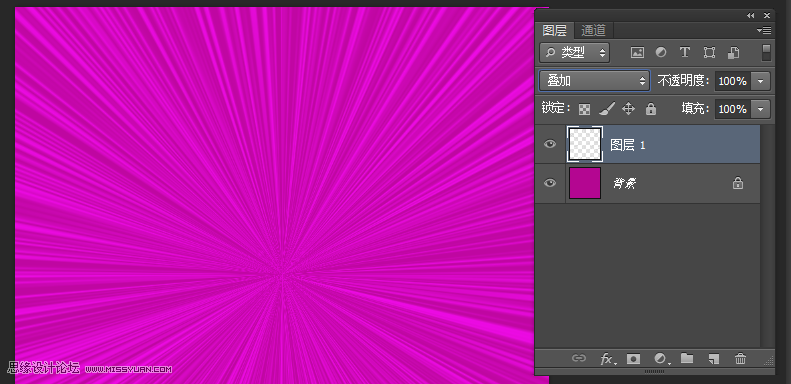791x384 pixels.
Task: Click the panel bottom resize grip
Action: pyautogui.click(x=654, y=371)
